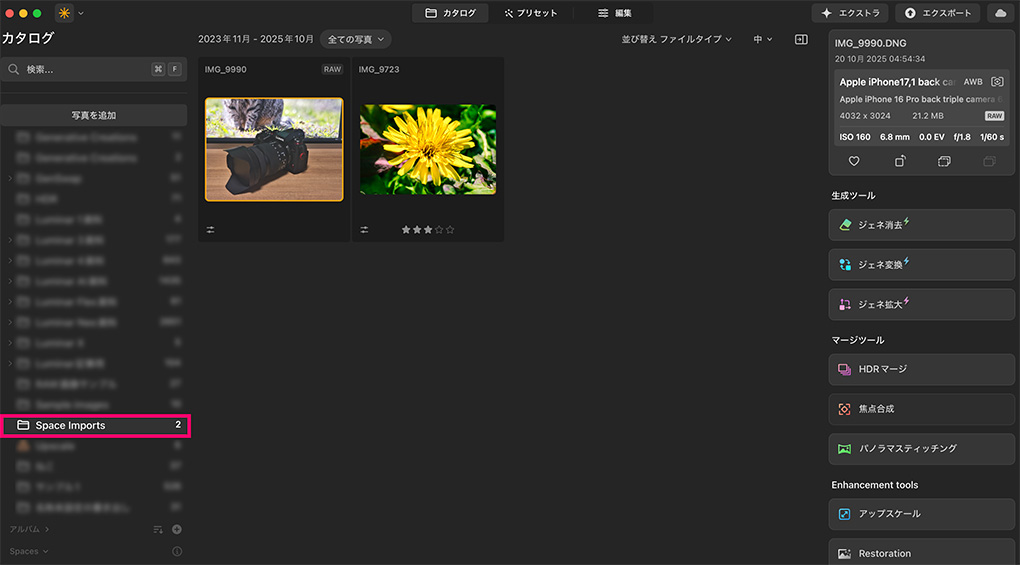Open the Restoration tool
Image resolution: width=1020 pixels, height=565 pixels.
pos(922,553)
